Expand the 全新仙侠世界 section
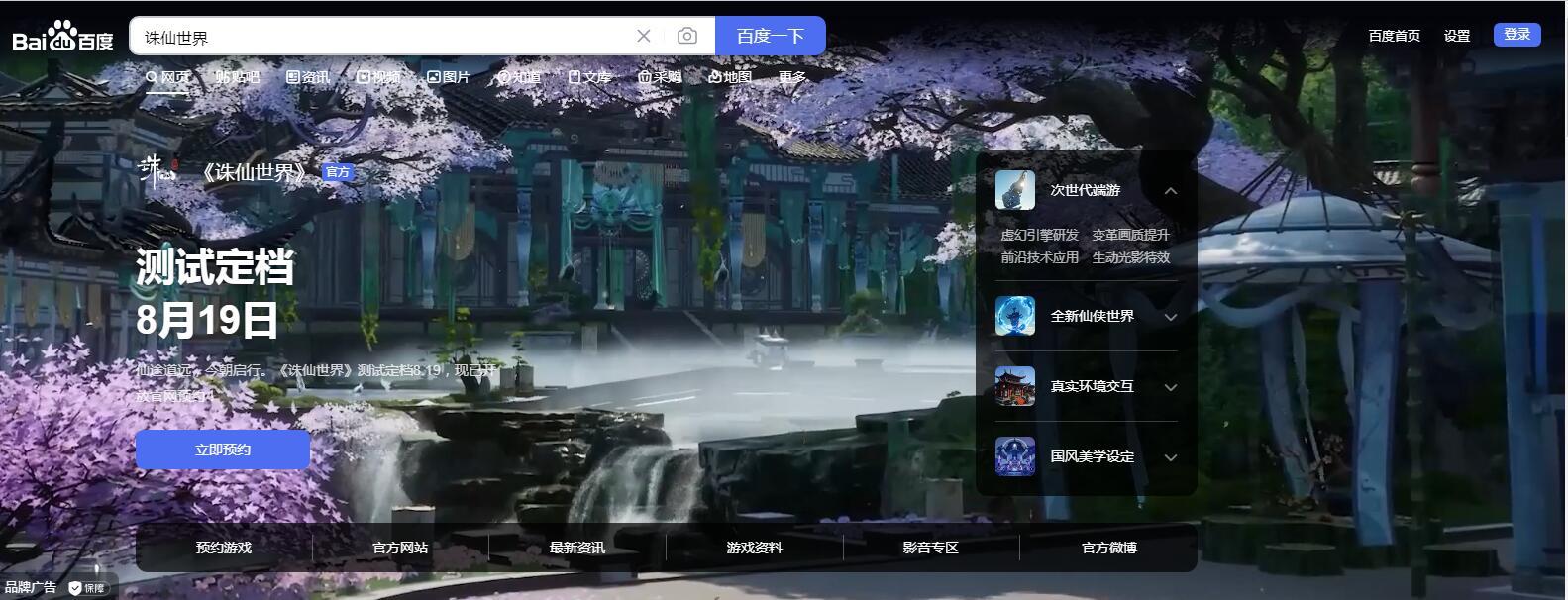 click(x=1171, y=317)
